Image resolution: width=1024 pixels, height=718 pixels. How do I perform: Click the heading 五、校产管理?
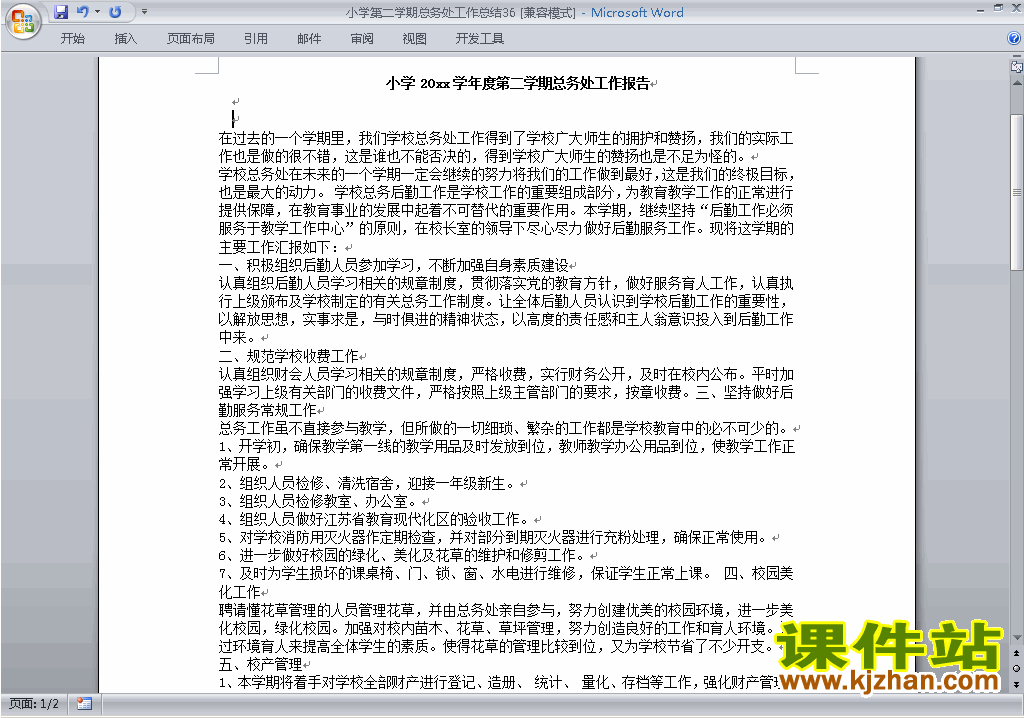coord(260,664)
